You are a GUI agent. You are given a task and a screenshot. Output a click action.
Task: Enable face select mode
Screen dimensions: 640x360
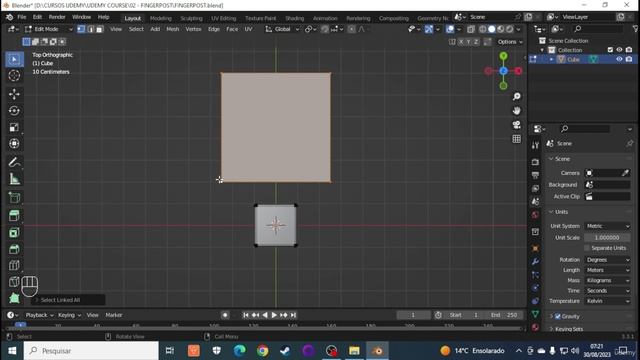(99, 29)
